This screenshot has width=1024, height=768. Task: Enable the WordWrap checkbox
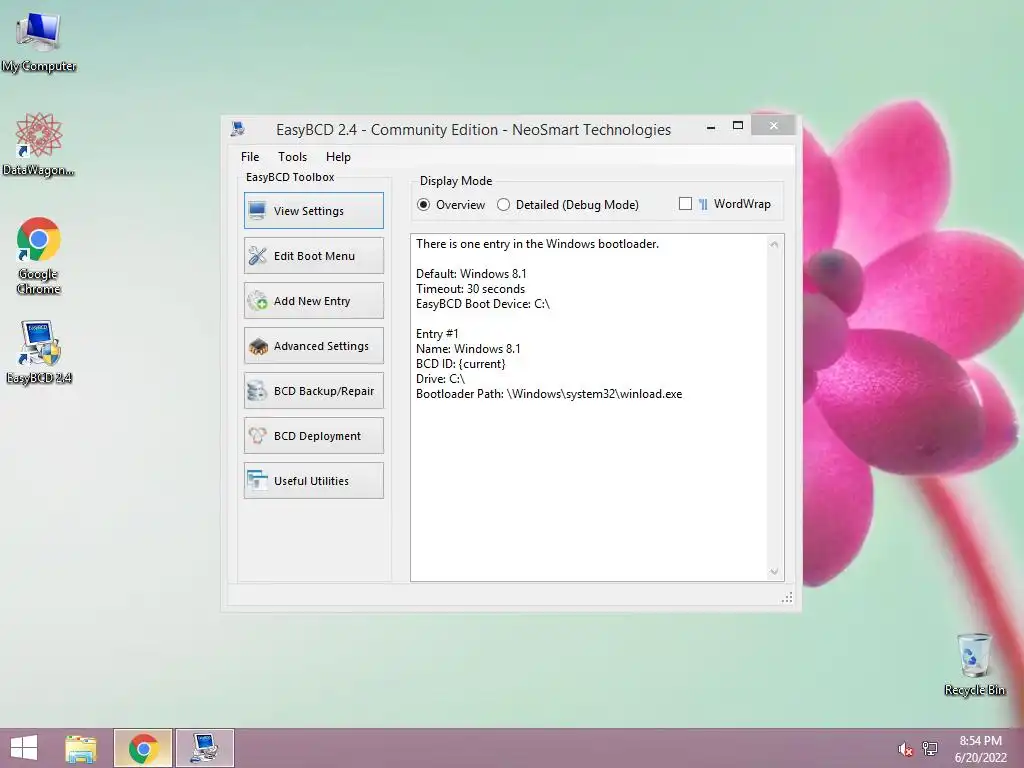point(685,204)
